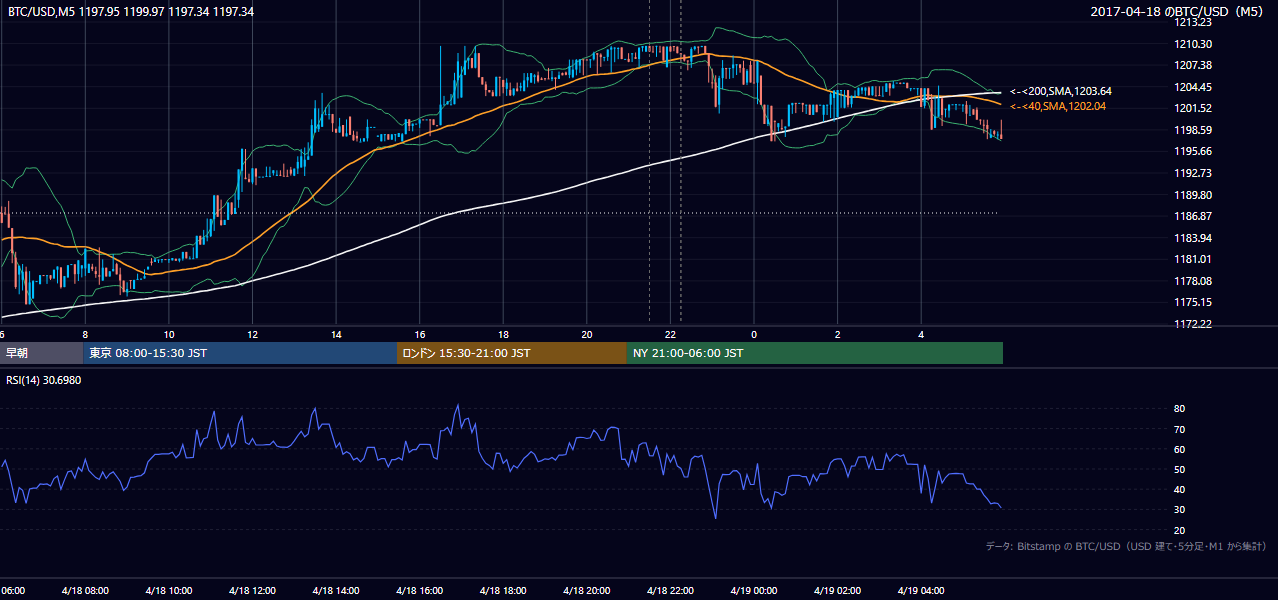Click the Bitstamp data source attribution text
Image resolution: width=1278 pixels, height=600 pixels.
[1126, 546]
